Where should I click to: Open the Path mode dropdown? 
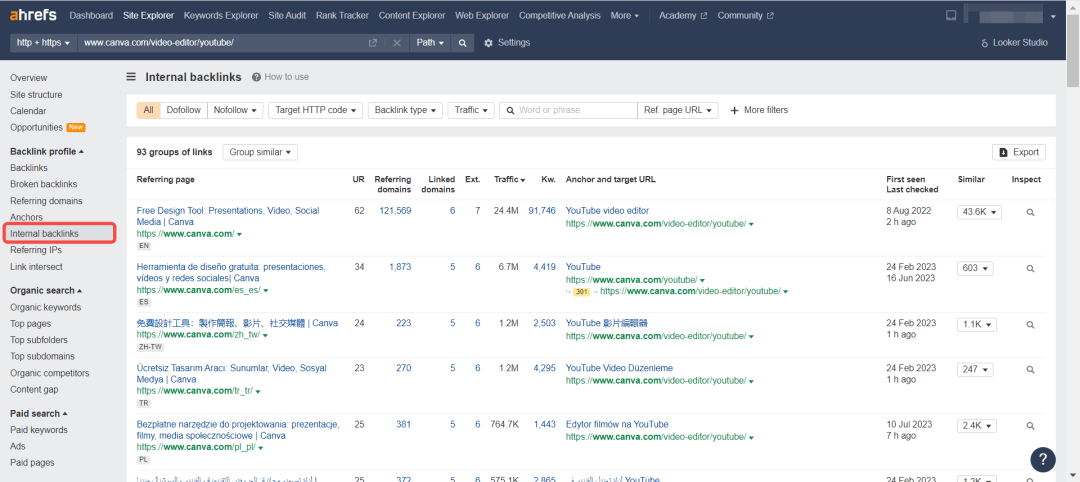pyautogui.click(x=431, y=43)
